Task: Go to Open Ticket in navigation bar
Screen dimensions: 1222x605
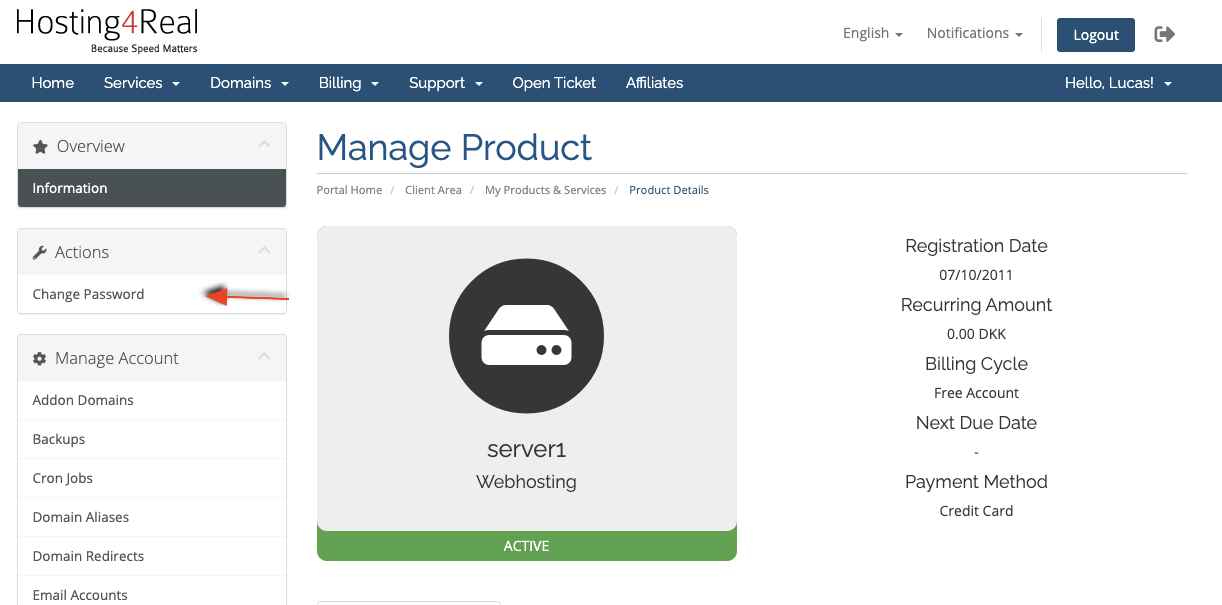Action: (x=554, y=83)
